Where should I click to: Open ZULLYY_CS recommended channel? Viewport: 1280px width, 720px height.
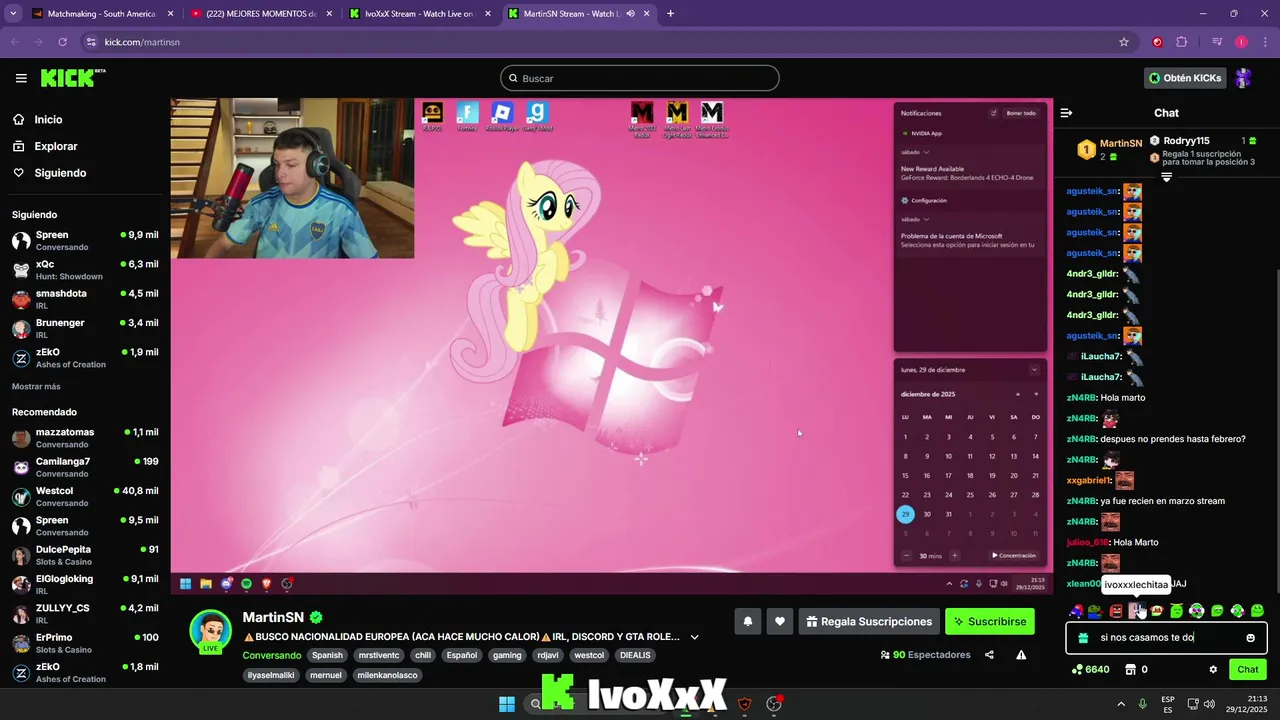click(x=85, y=614)
